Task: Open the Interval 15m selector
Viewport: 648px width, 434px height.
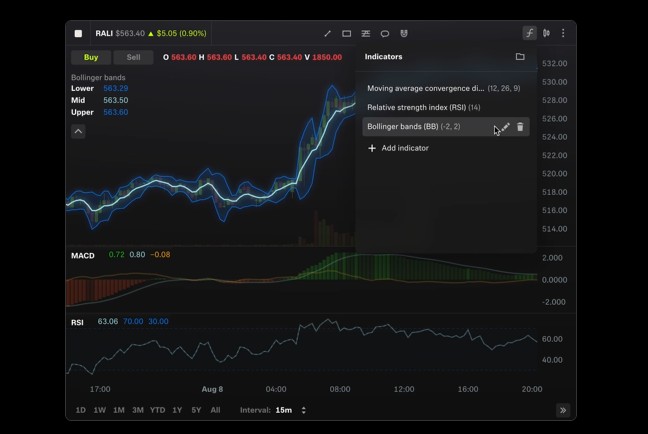Action: coord(284,410)
